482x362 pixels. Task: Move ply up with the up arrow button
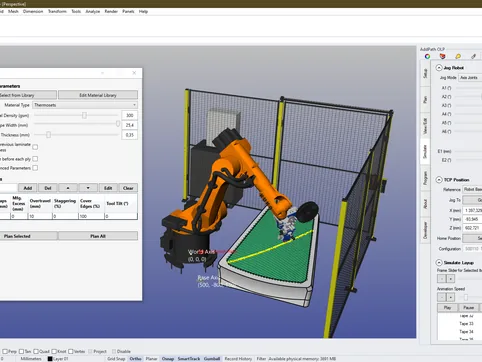coord(68,188)
